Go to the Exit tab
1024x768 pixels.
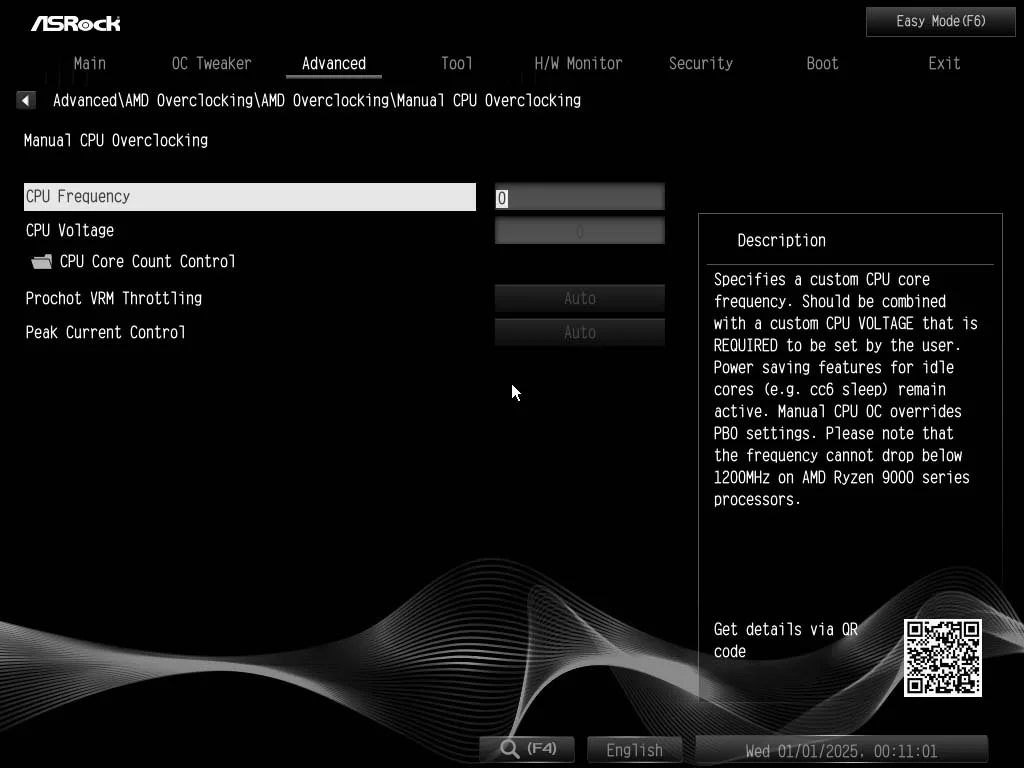point(944,63)
